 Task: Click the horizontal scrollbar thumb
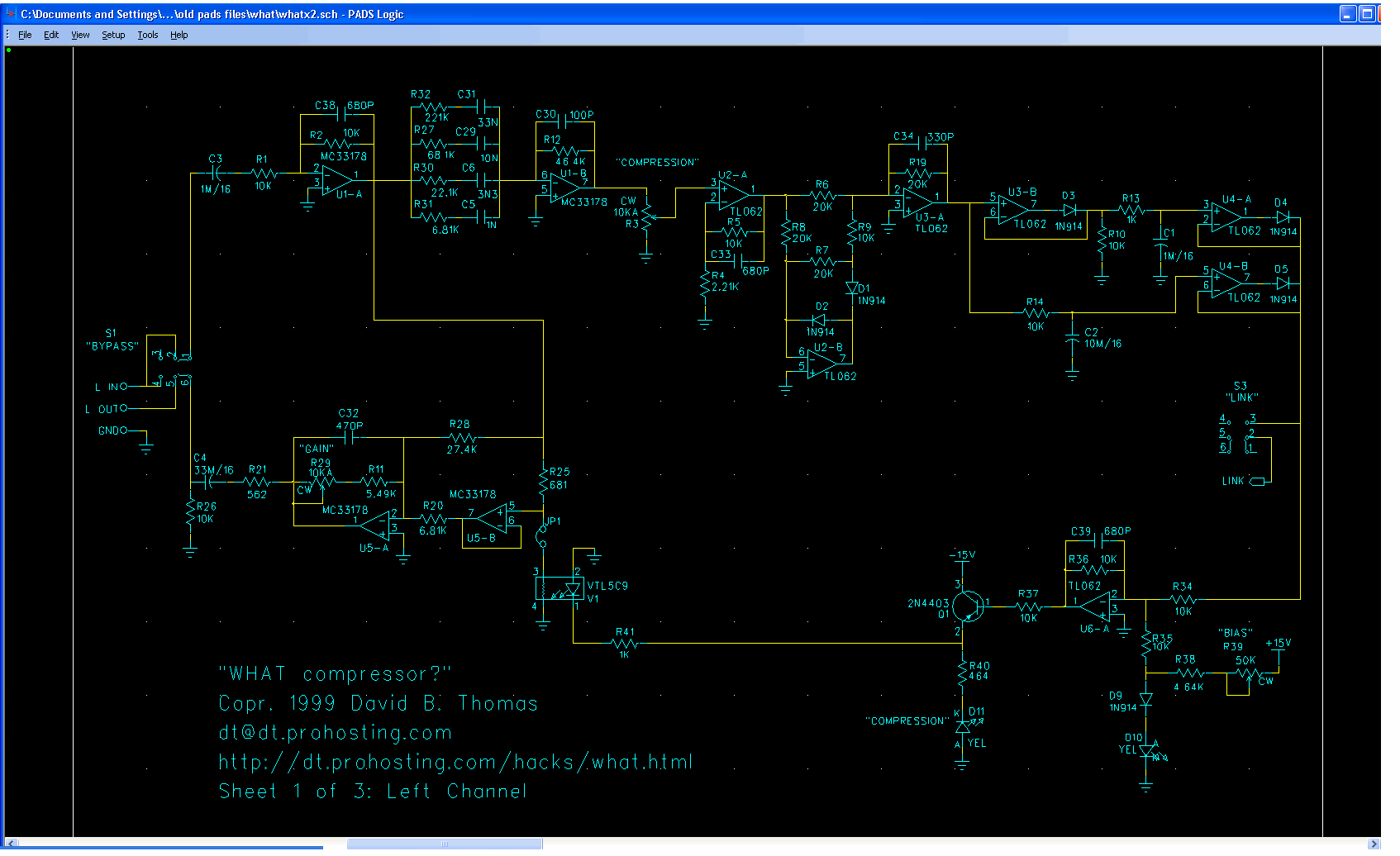pyautogui.click(x=443, y=844)
